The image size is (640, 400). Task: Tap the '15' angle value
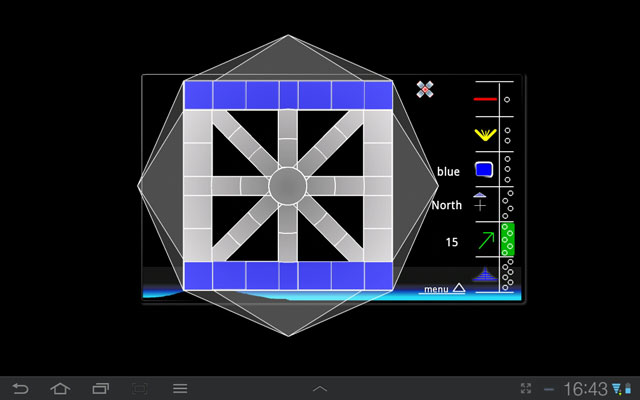452,242
